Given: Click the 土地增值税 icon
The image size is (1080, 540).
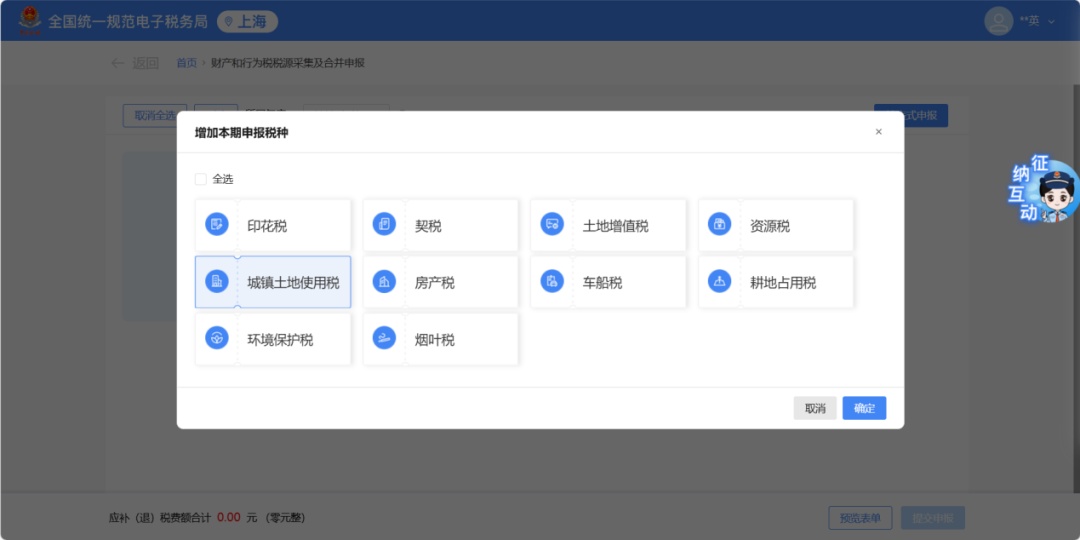Looking at the screenshot, I should point(552,225).
